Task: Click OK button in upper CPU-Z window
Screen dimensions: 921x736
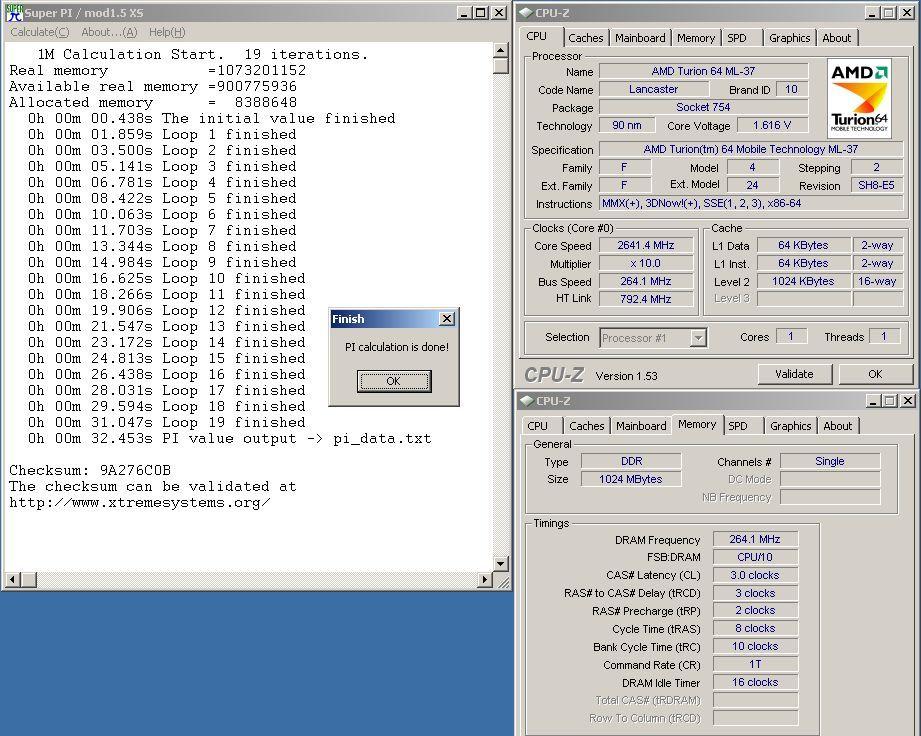Action: 875,374
